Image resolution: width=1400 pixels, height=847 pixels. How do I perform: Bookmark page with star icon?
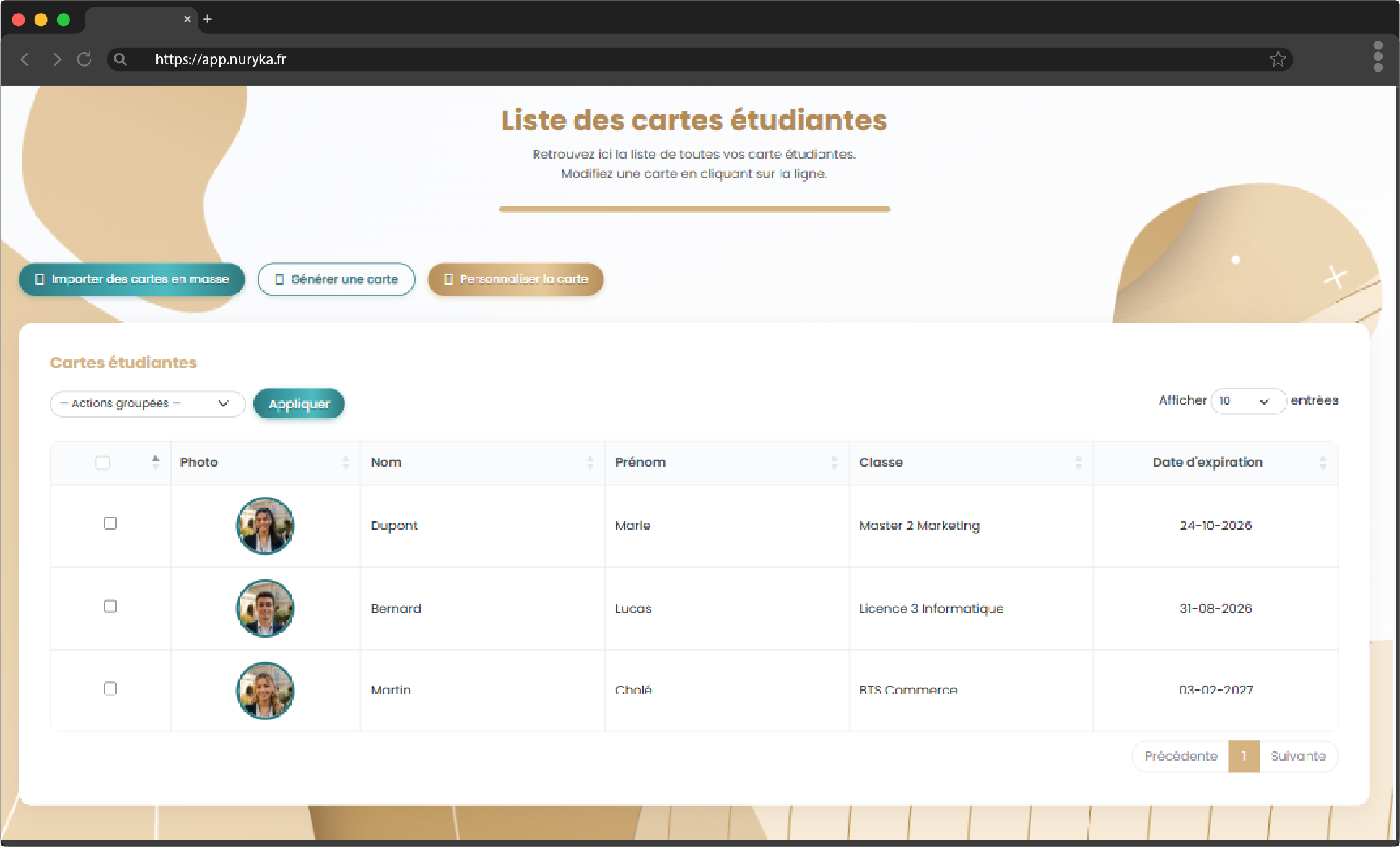tap(1278, 59)
